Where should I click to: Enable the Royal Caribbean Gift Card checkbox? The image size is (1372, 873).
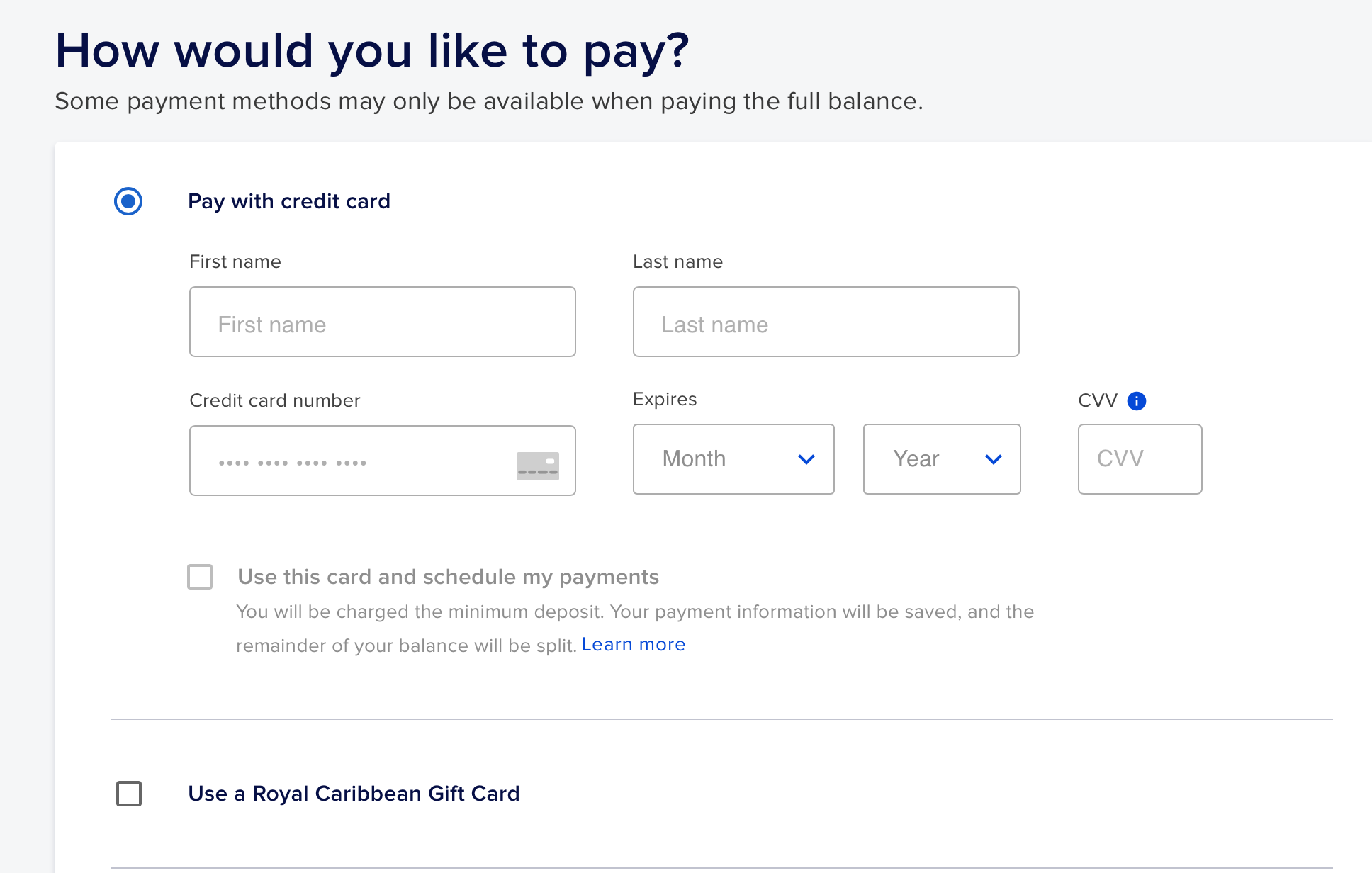pyautogui.click(x=129, y=794)
